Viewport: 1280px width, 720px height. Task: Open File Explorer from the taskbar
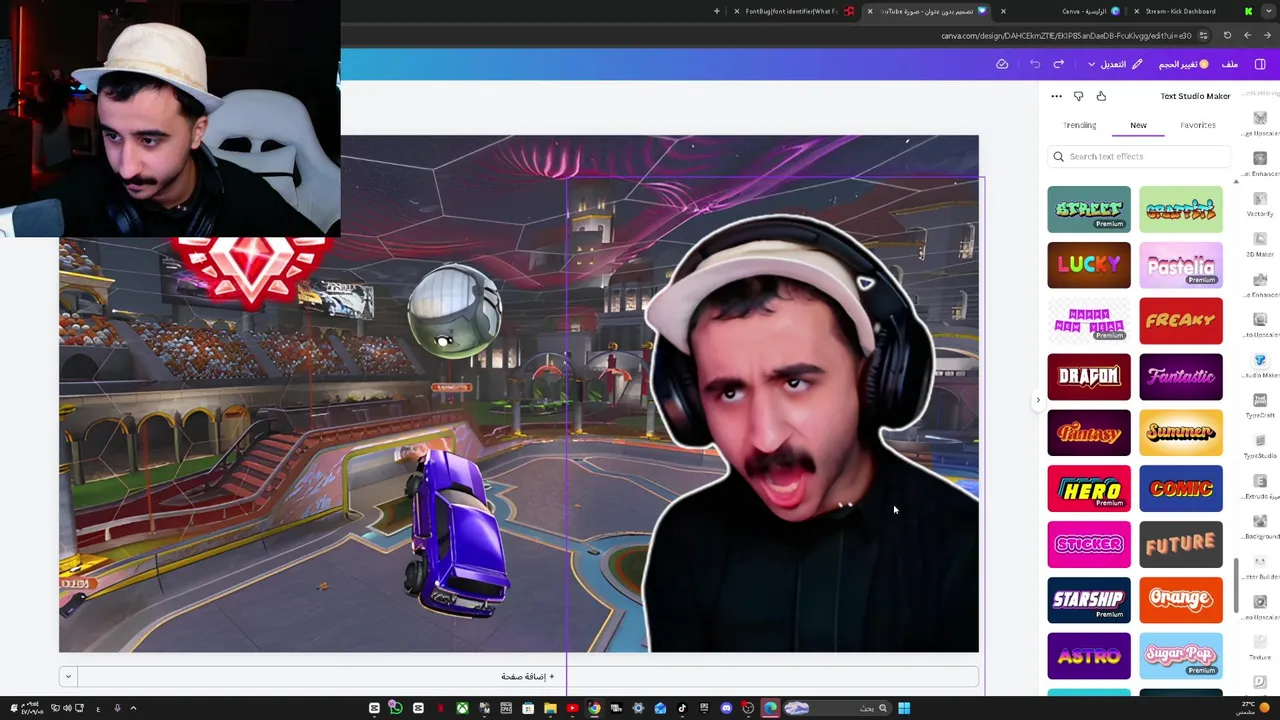(x=550, y=708)
